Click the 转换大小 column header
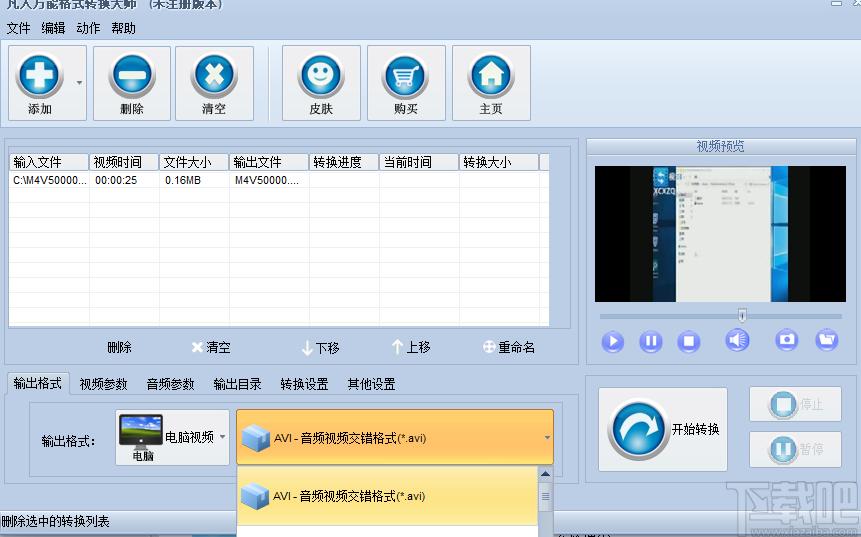The image size is (861, 537). pyautogui.click(x=499, y=162)
